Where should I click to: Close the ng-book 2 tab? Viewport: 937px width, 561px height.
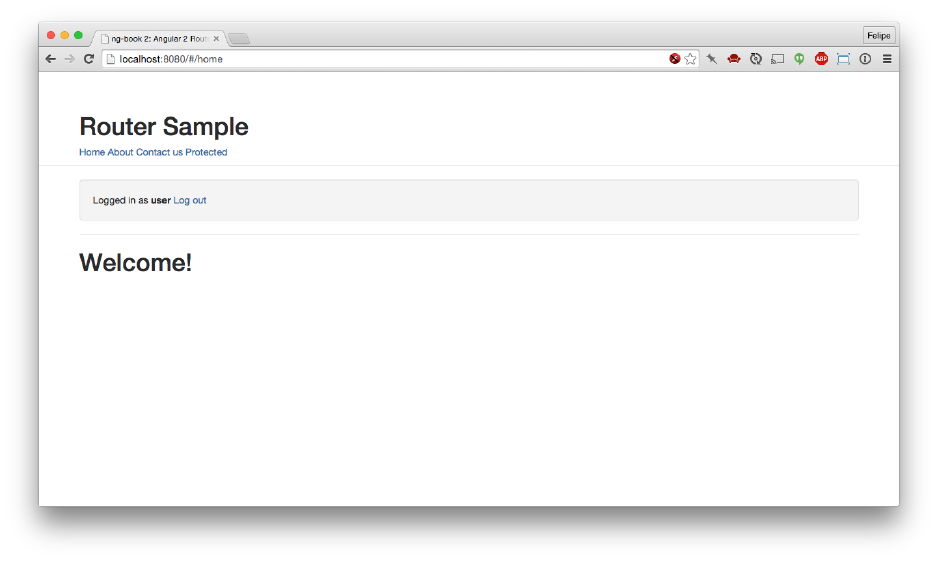(x=216, y=39)
